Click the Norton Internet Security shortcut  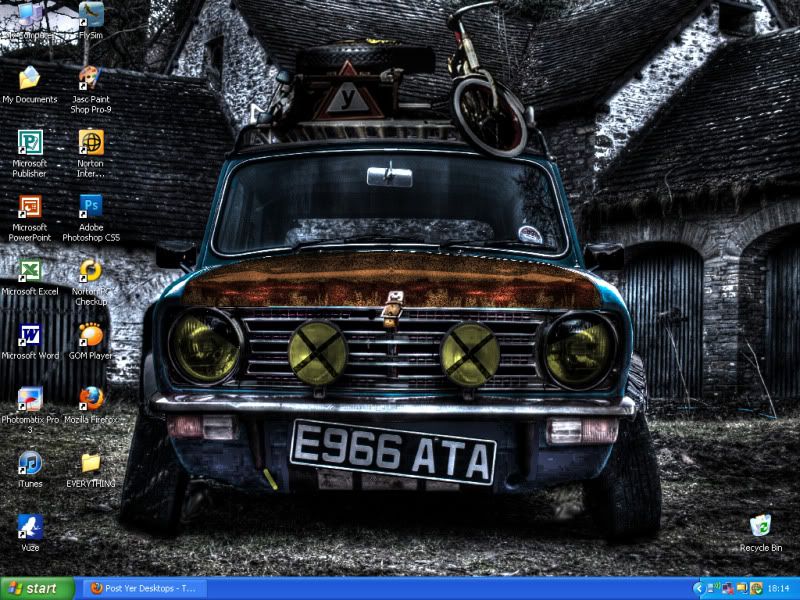pos(90,144)
